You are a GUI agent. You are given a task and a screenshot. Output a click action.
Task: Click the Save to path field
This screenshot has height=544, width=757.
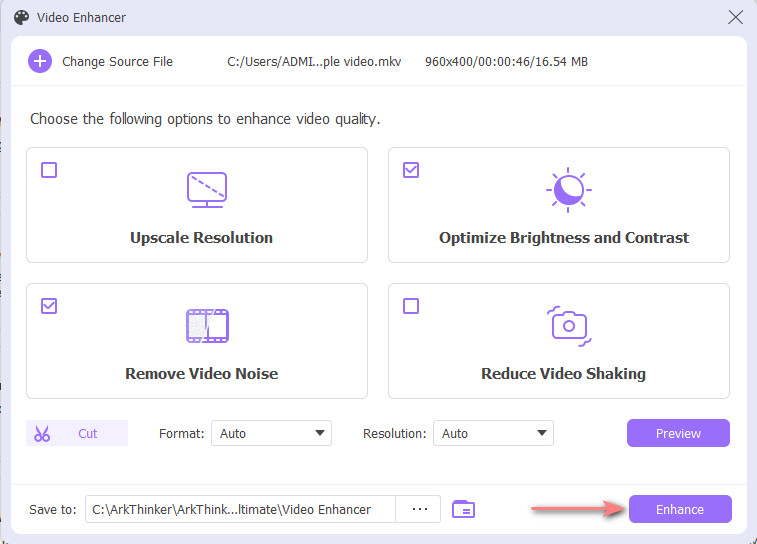pyautogui.click(x=240, y=509)
